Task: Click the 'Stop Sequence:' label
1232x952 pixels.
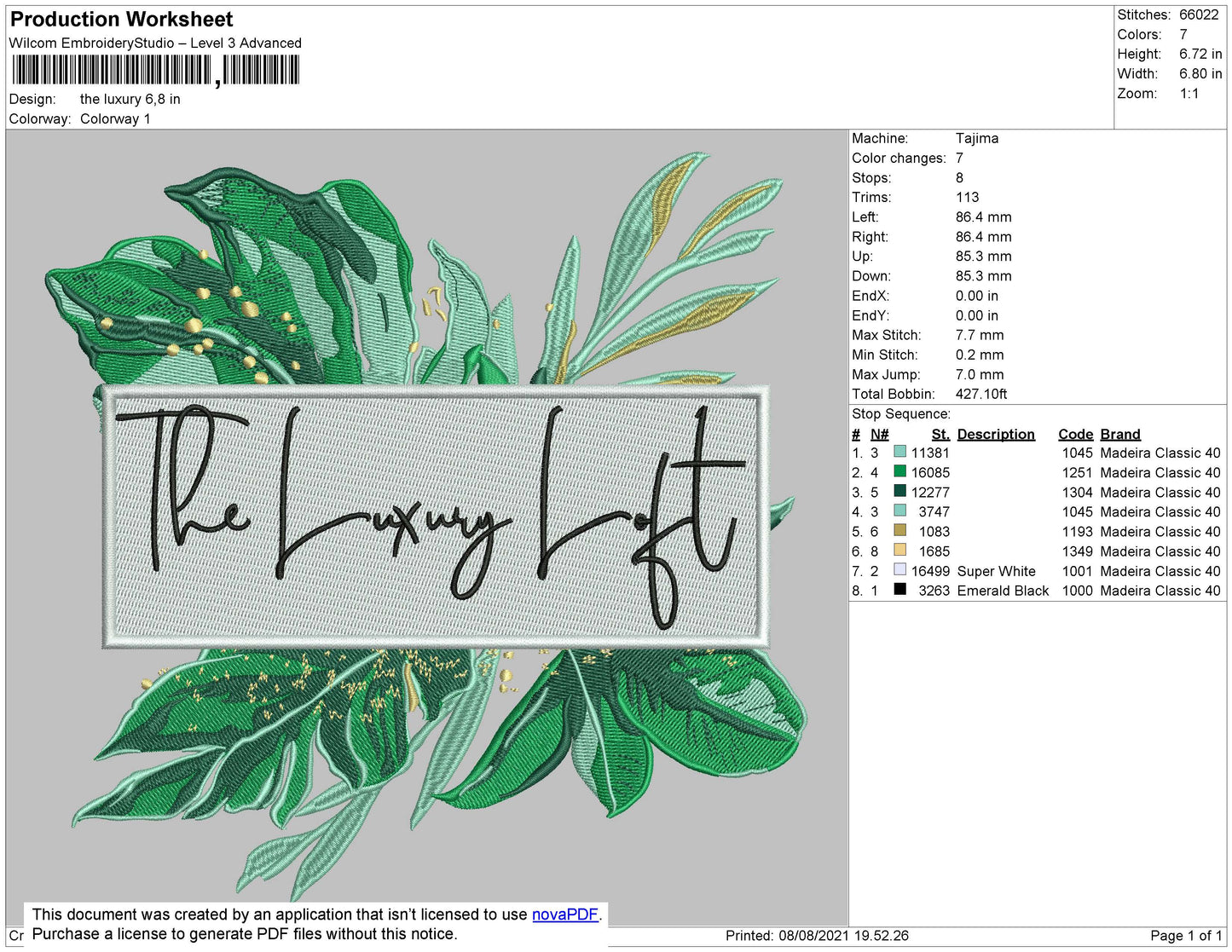Action: (901, 413)
